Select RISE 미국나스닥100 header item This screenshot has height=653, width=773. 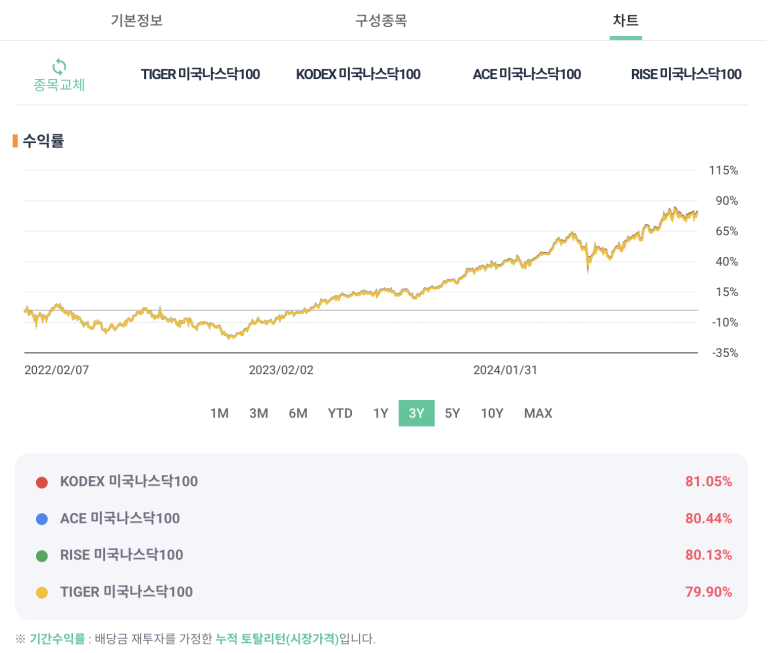[686, 74]
